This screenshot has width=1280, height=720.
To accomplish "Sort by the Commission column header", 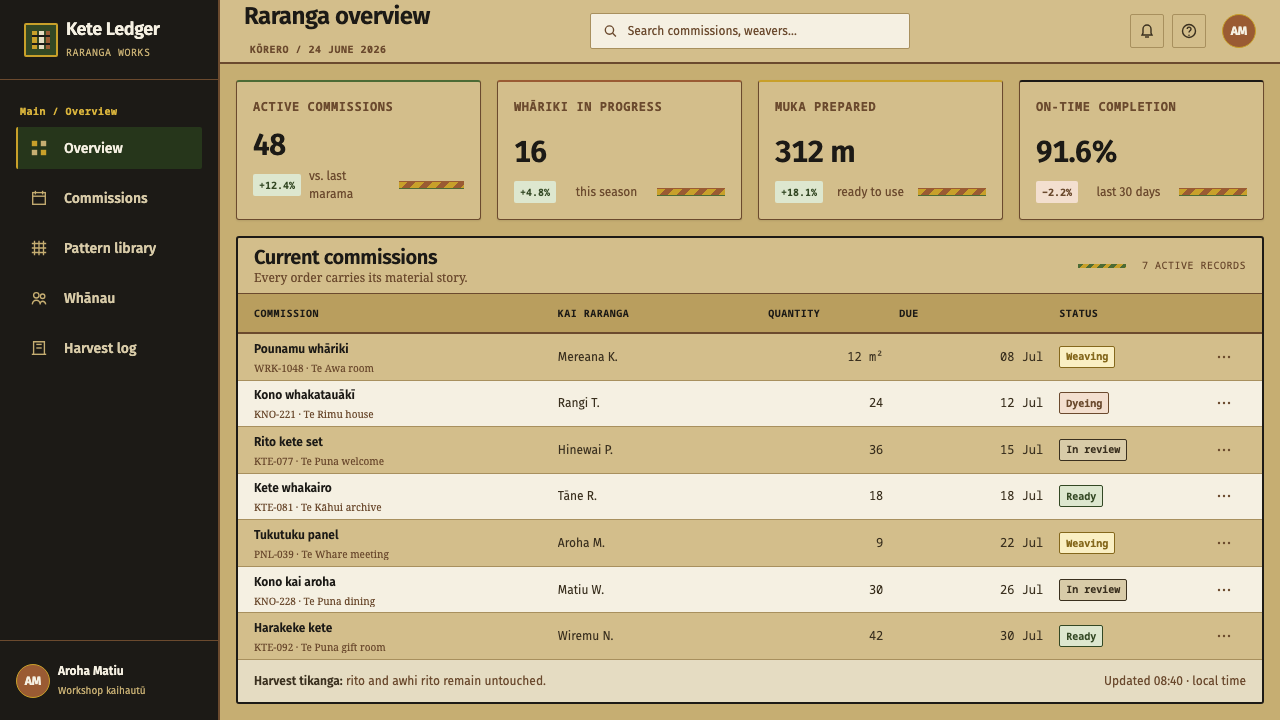I will coord(286,314).
